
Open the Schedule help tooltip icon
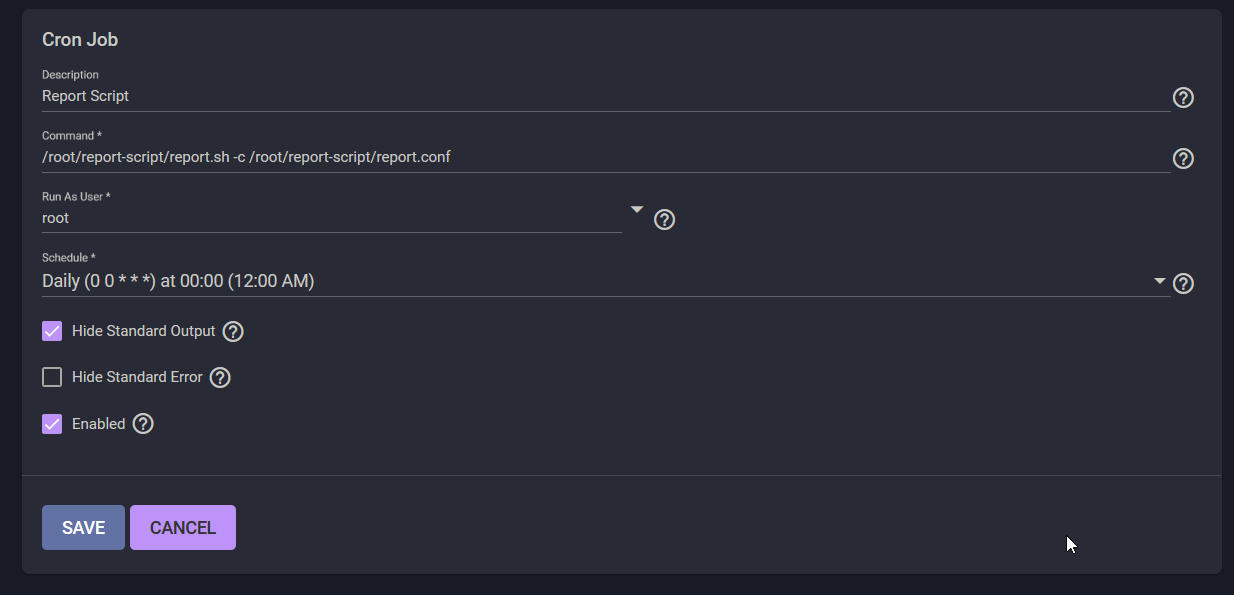tap(1183, 283)
